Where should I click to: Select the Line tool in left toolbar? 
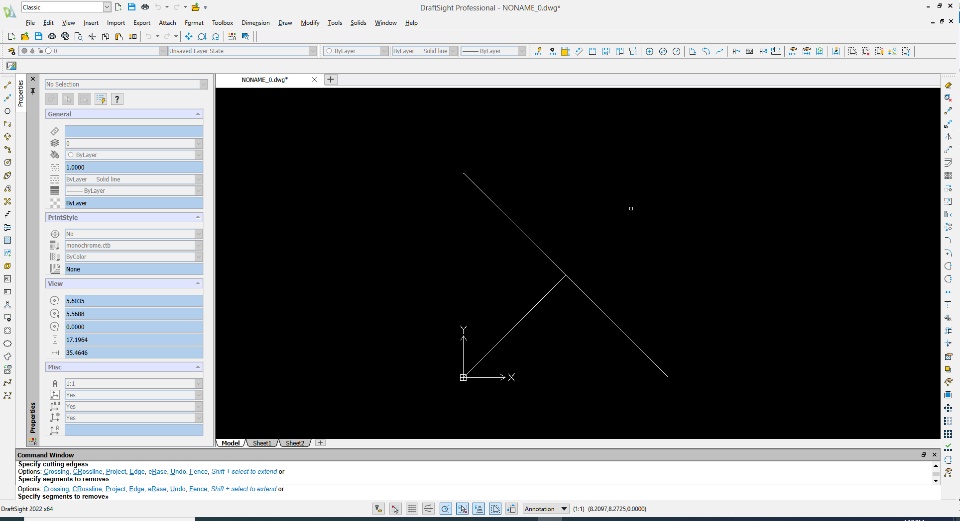coord(7,85)
